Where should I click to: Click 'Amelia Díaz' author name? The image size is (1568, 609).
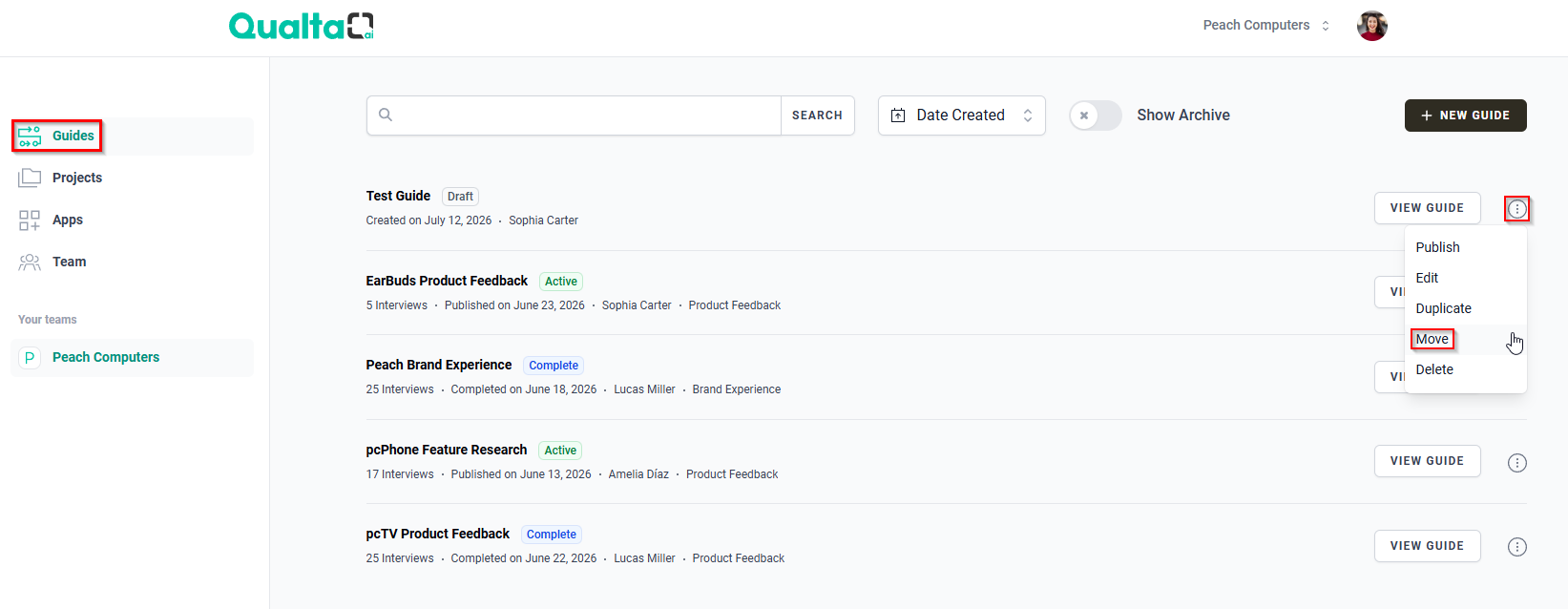point(638,474)
